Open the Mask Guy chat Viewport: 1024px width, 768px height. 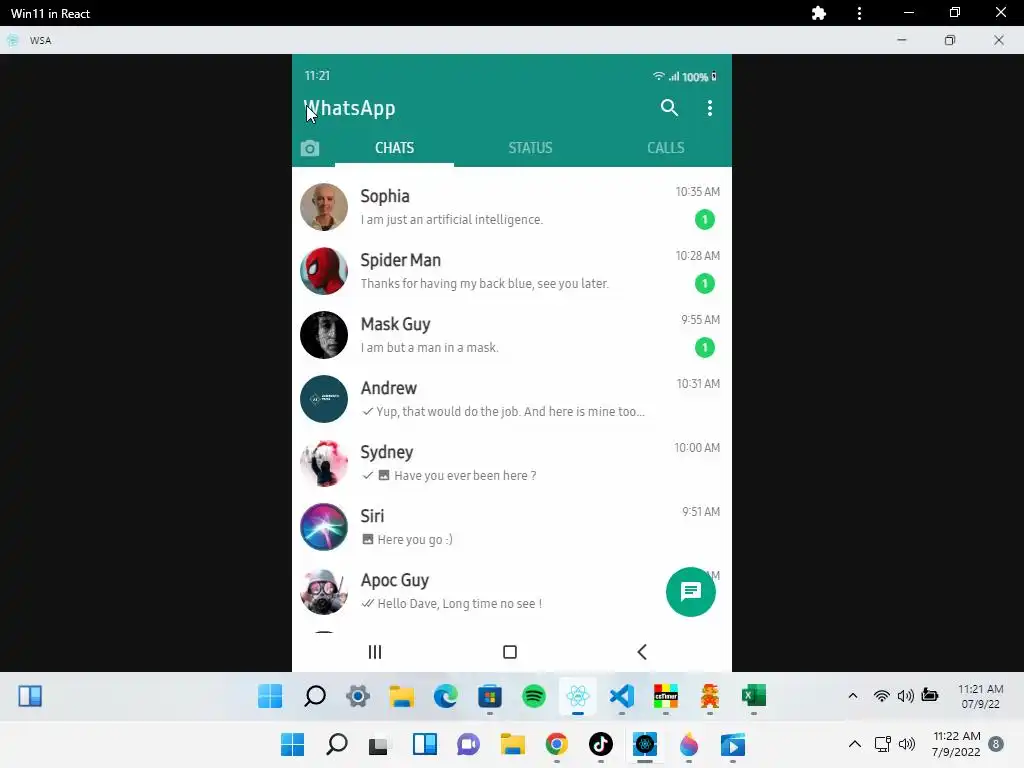512,335
